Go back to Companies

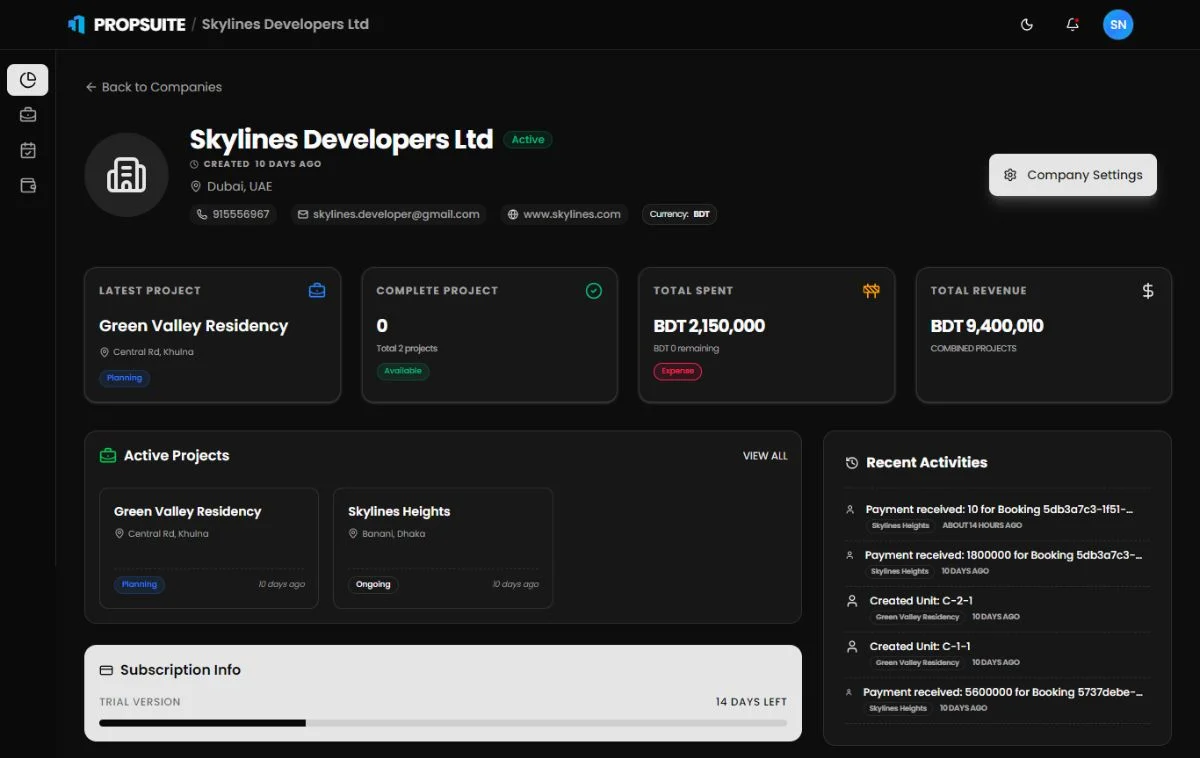(154, 87)
